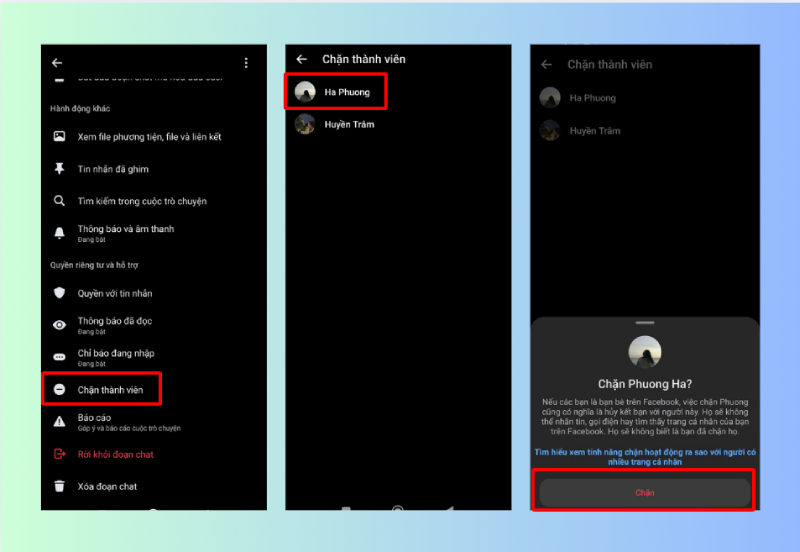This screenshot has width=800, height=552.
Task: Tap the pinned messages pin icon
Action: pyautogui.click(x=59, y=169)
